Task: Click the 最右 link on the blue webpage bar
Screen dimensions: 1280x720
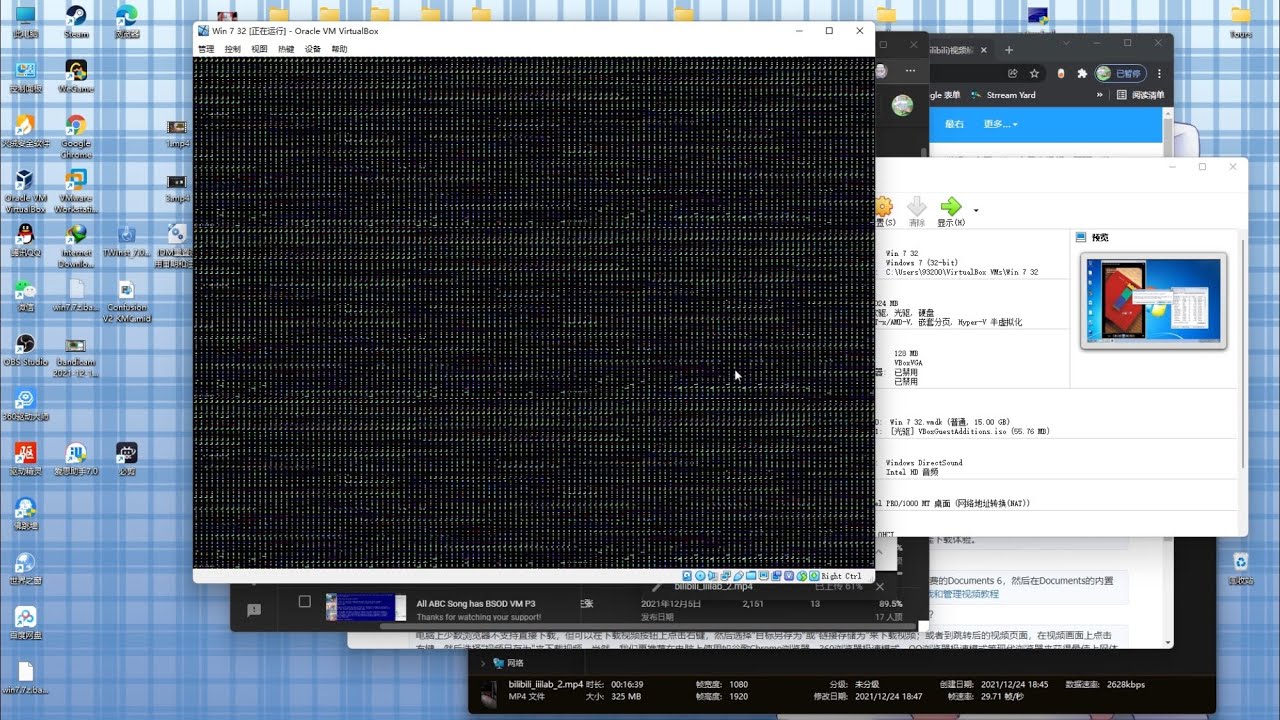Action: coord(954,124)
